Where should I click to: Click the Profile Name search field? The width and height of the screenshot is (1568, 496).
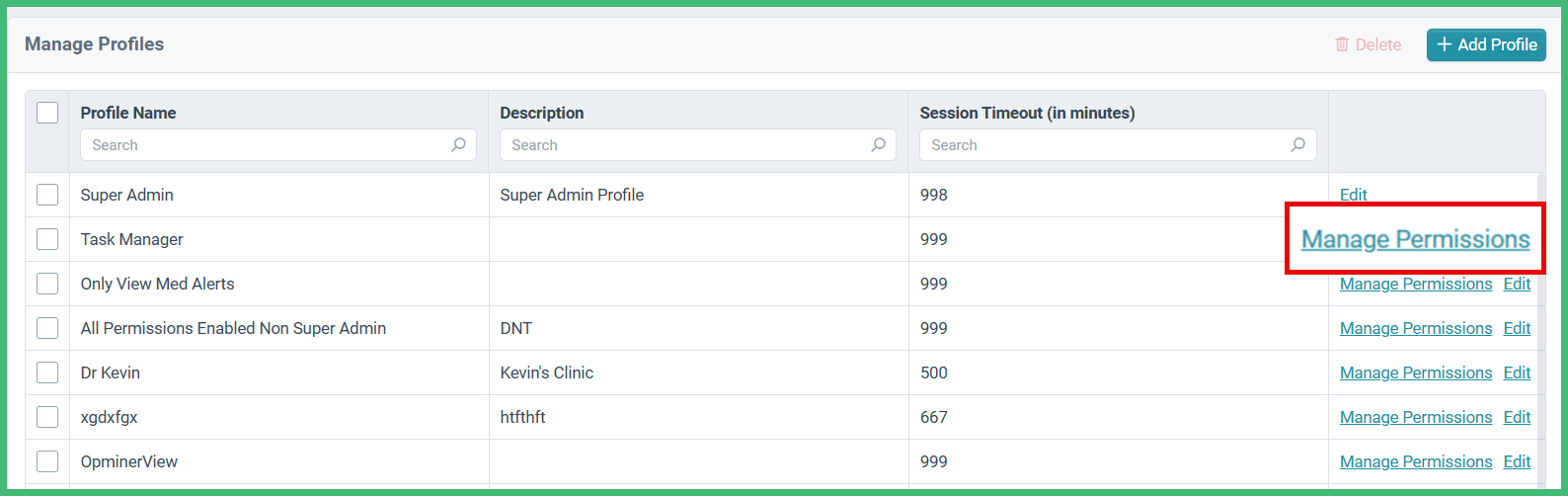pos(267,145)
